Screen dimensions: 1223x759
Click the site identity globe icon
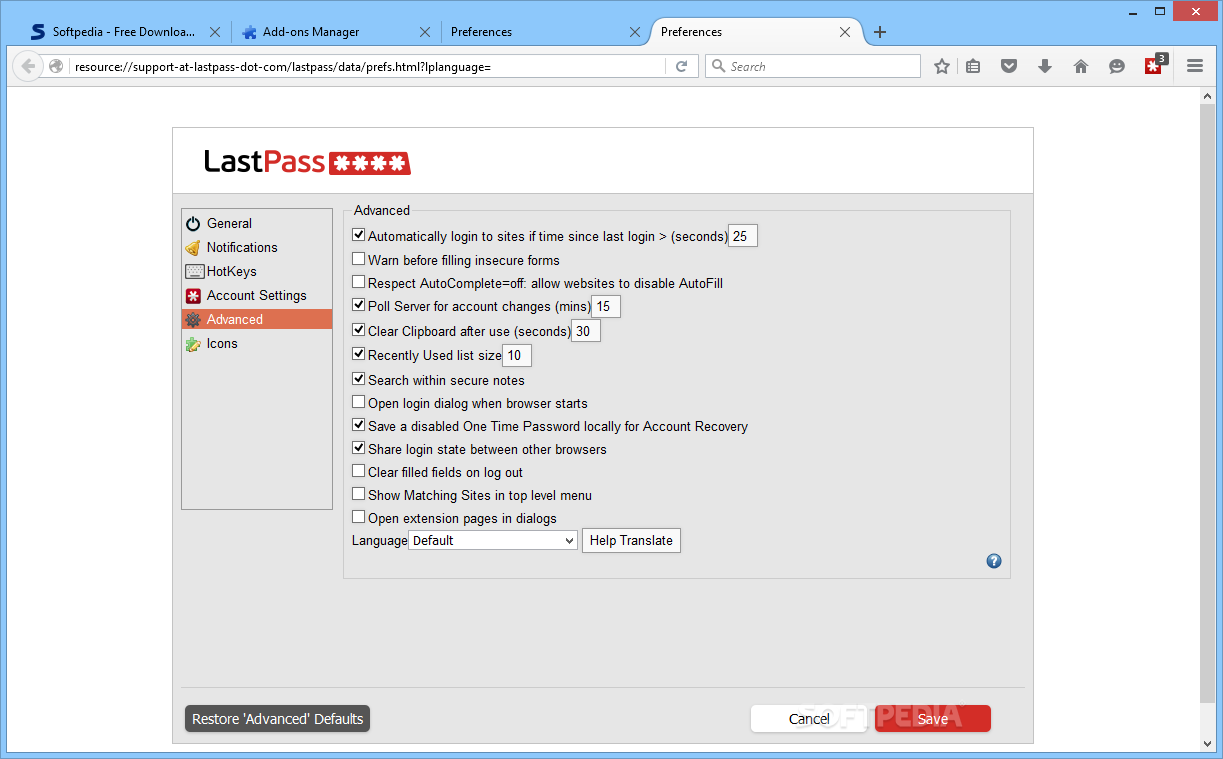(56, 66)
